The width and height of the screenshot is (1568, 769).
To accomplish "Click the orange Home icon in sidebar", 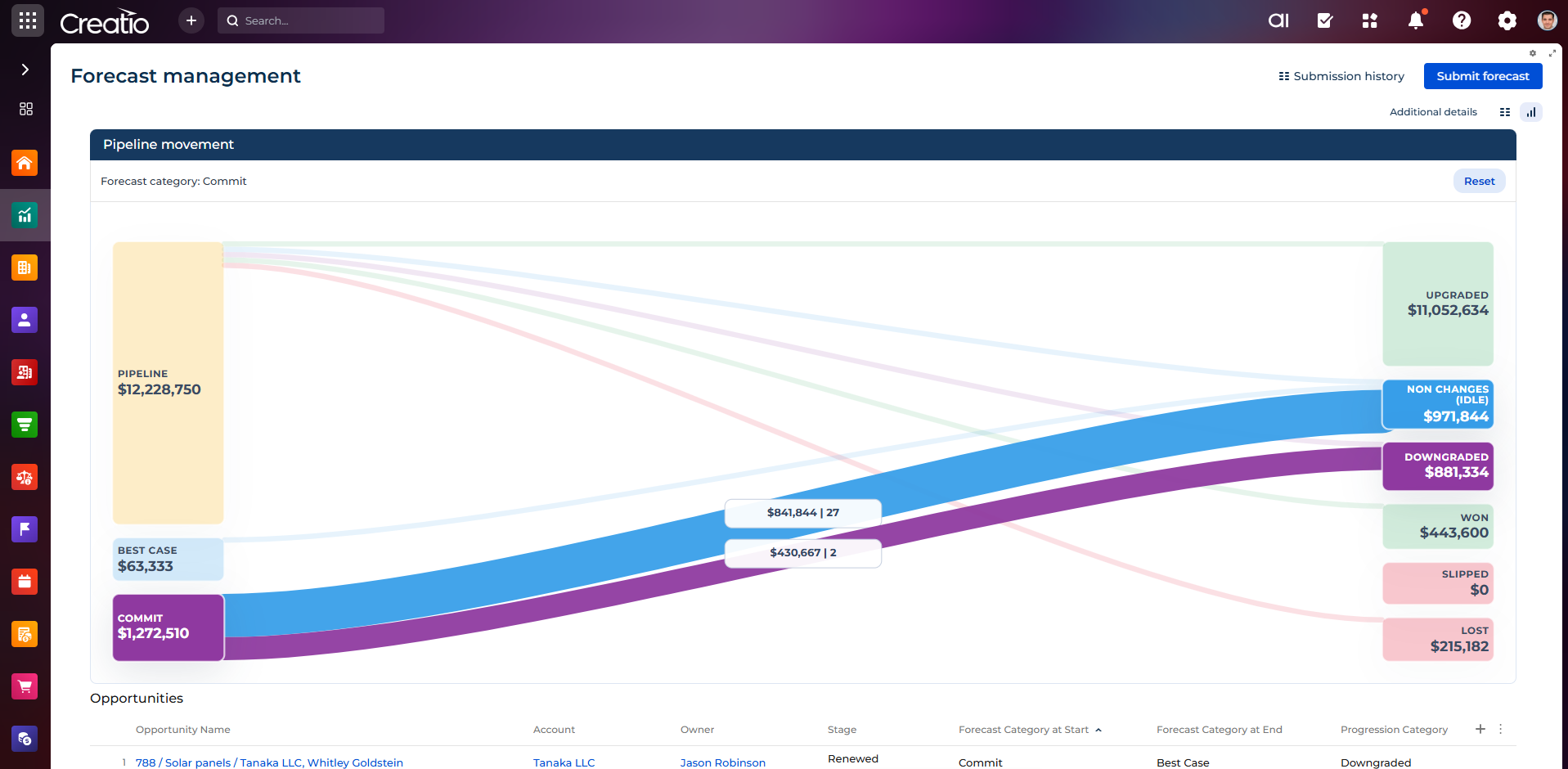I will pos(25,163).
